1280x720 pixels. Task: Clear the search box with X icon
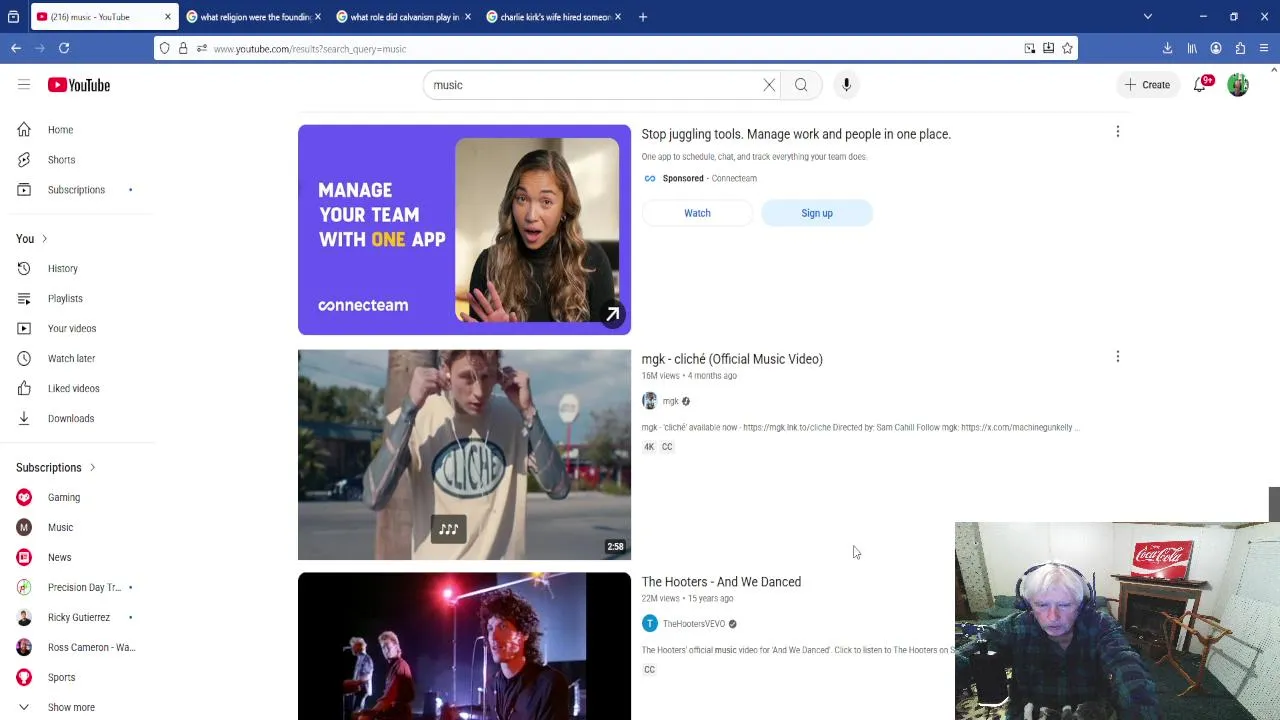point(769,85)
